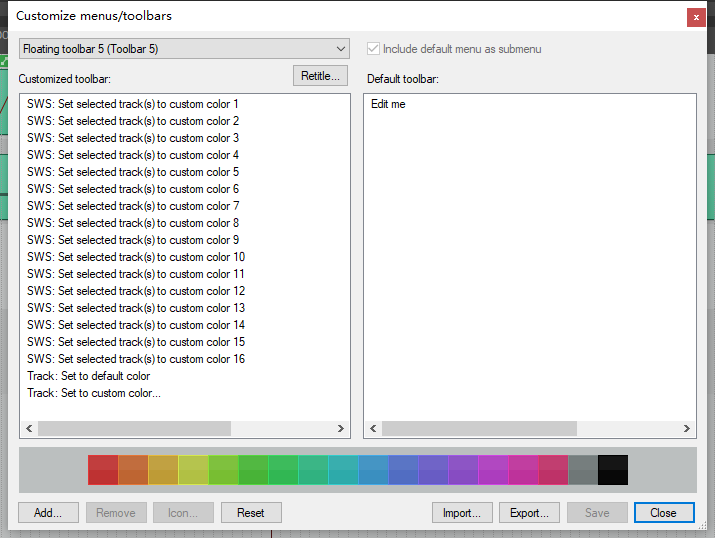Image resolution: width=715 pixels, height=538 pixels.
Task: Click the Export... button
Action: pos(529,512)
